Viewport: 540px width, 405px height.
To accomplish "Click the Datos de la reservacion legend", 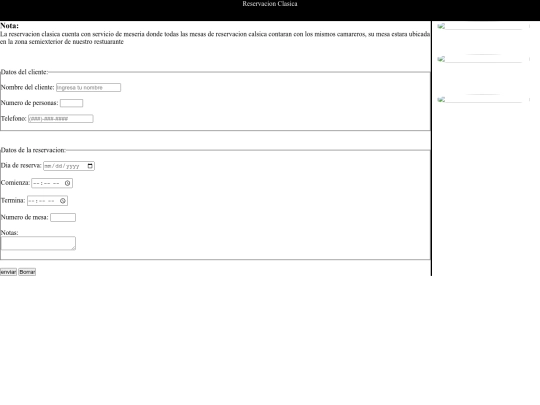I will [33, 150].
